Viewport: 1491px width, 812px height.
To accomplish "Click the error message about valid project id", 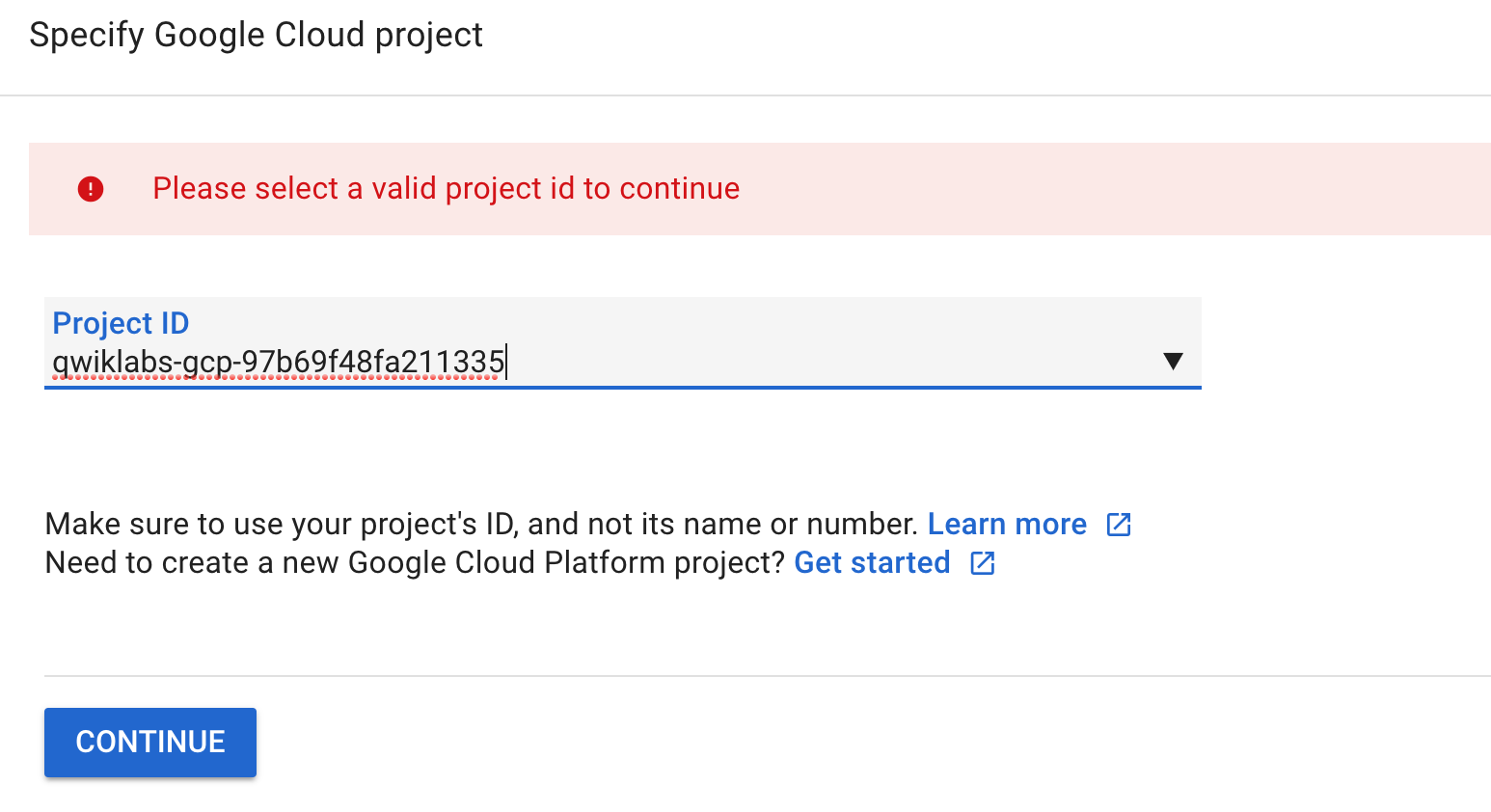I will point(447,189).
